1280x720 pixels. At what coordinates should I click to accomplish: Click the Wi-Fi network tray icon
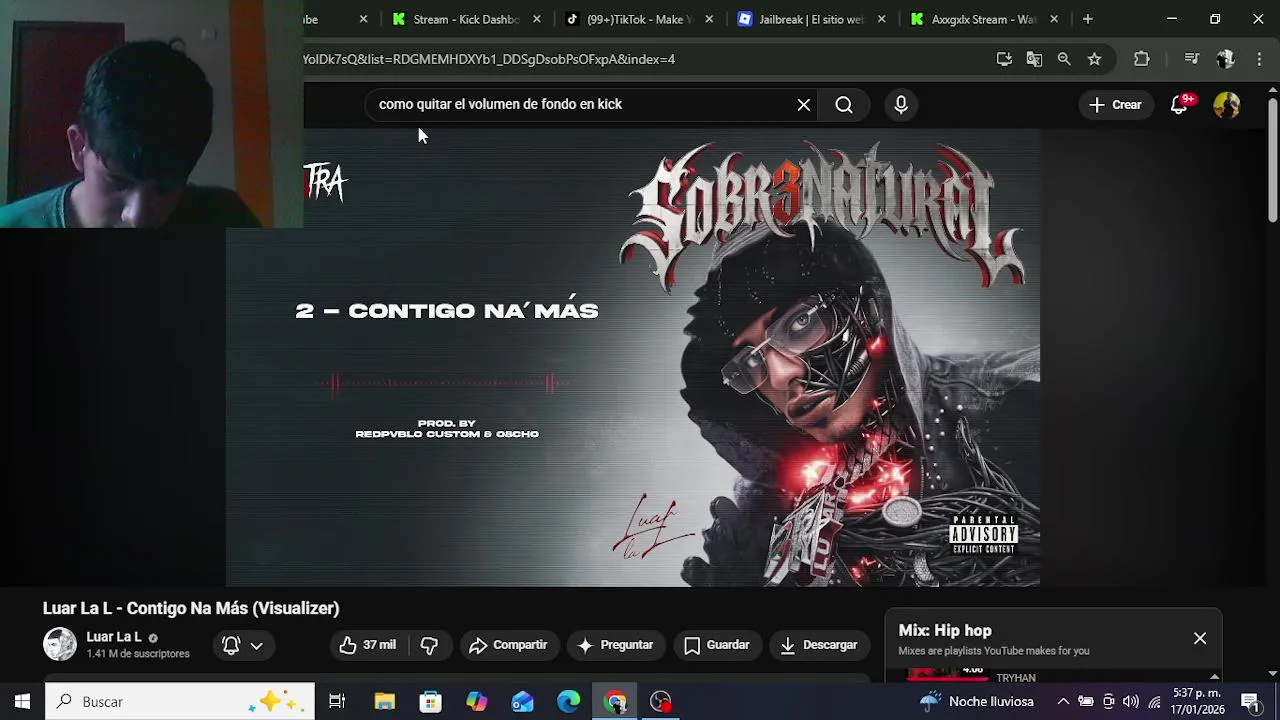click(x=1154, y=701)
